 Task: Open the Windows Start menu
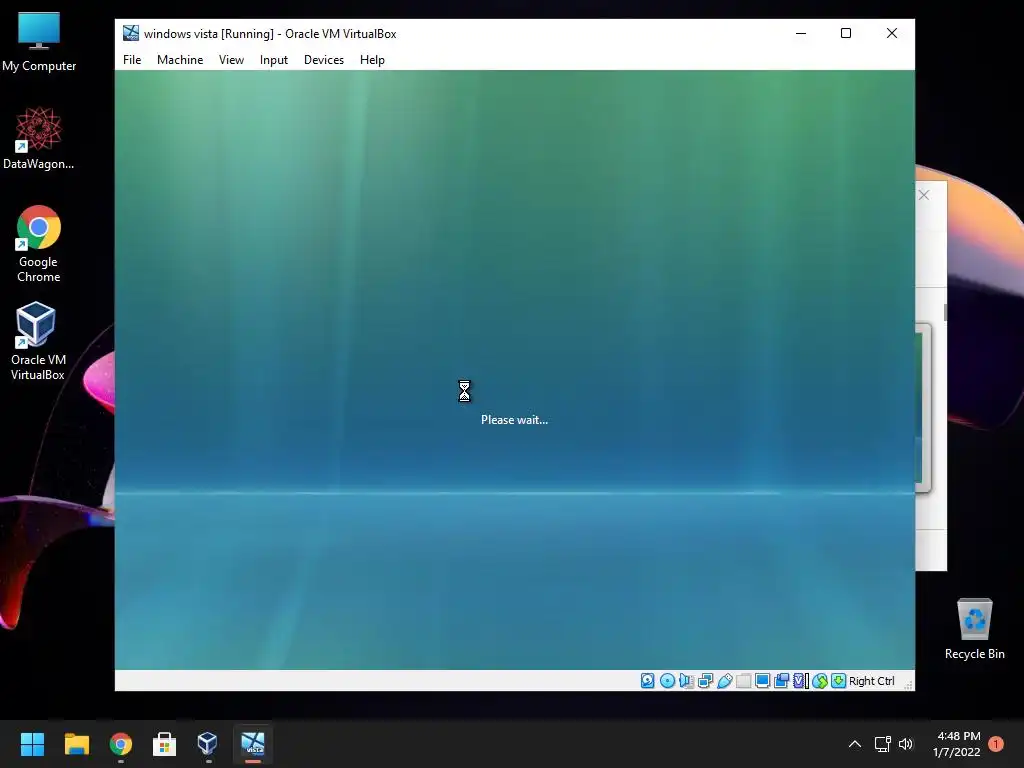(x=32, y=744)
